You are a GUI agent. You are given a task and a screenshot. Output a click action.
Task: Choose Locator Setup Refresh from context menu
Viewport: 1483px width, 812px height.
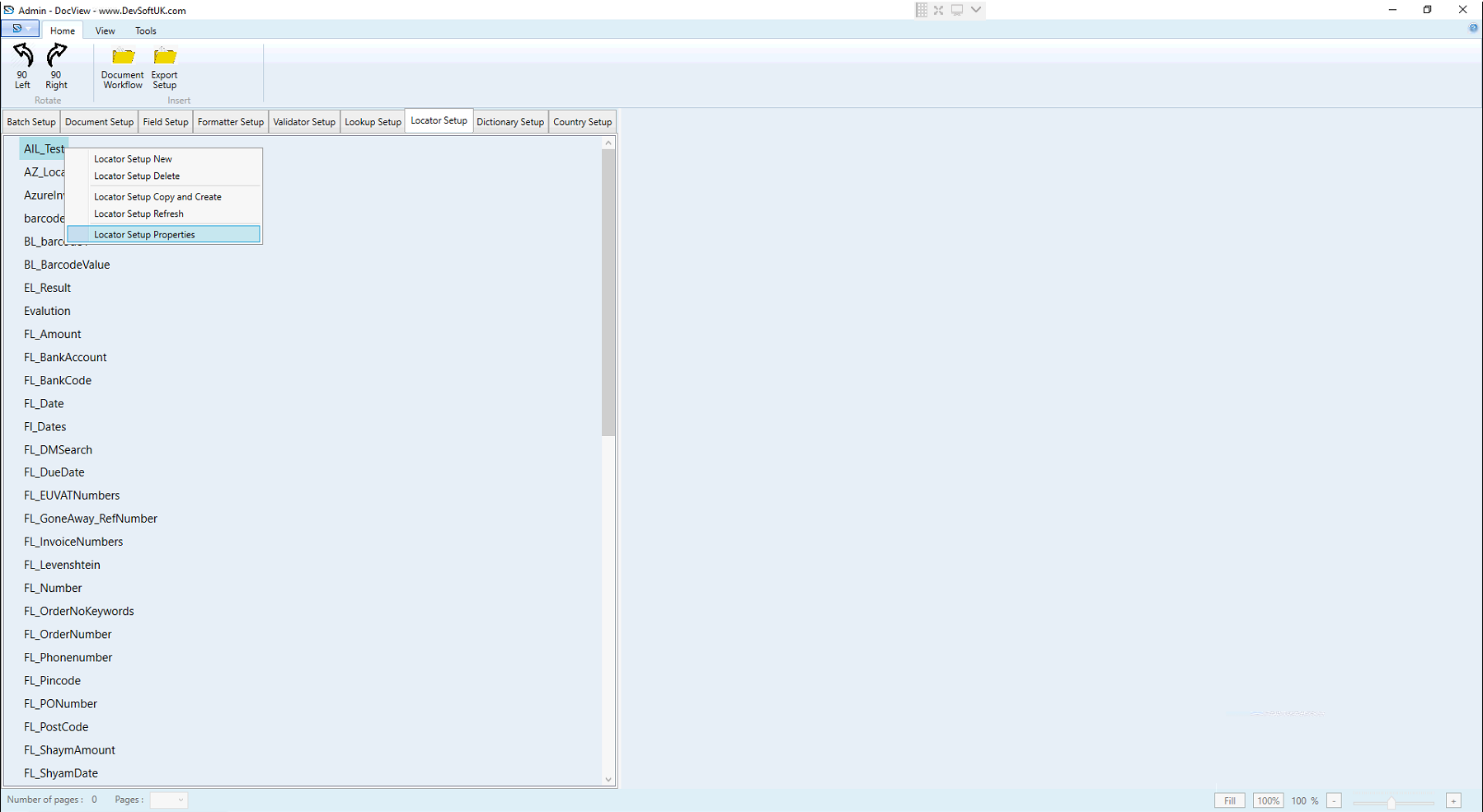pyautogui.click(x=138, y=214)
